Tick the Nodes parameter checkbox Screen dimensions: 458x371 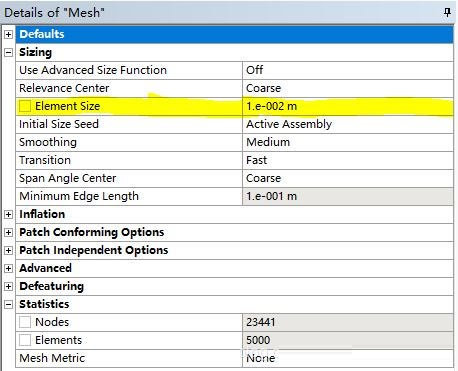click(x=25, y=322)
